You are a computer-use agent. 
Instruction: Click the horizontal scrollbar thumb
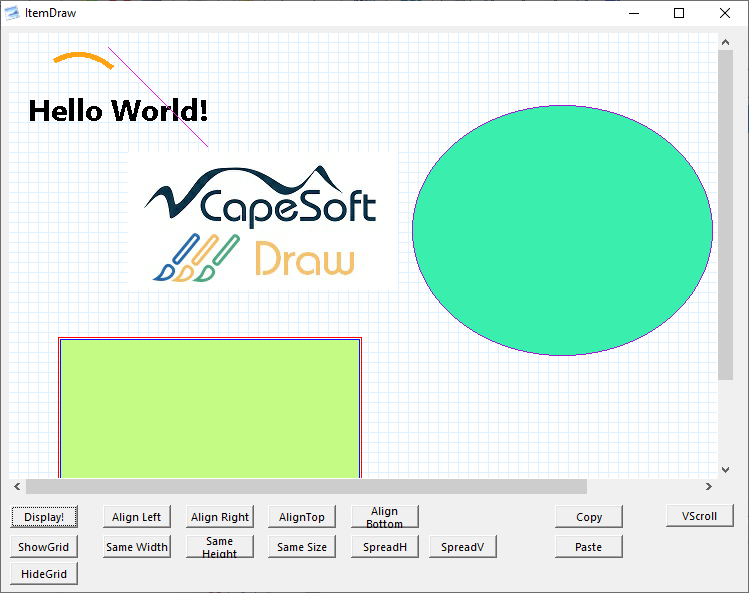point(306,487)
